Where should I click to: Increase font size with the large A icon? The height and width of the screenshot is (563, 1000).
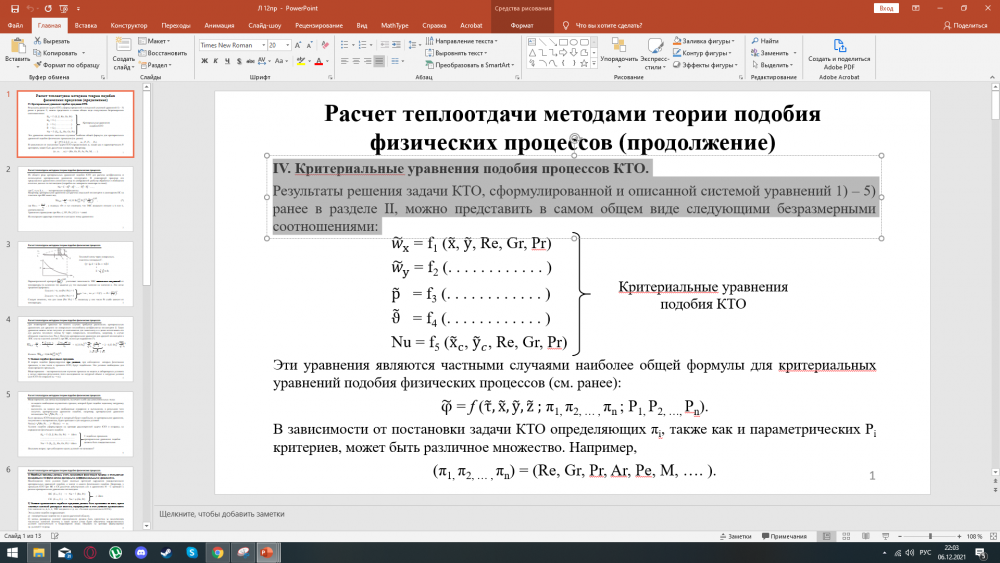pos(298,45)
